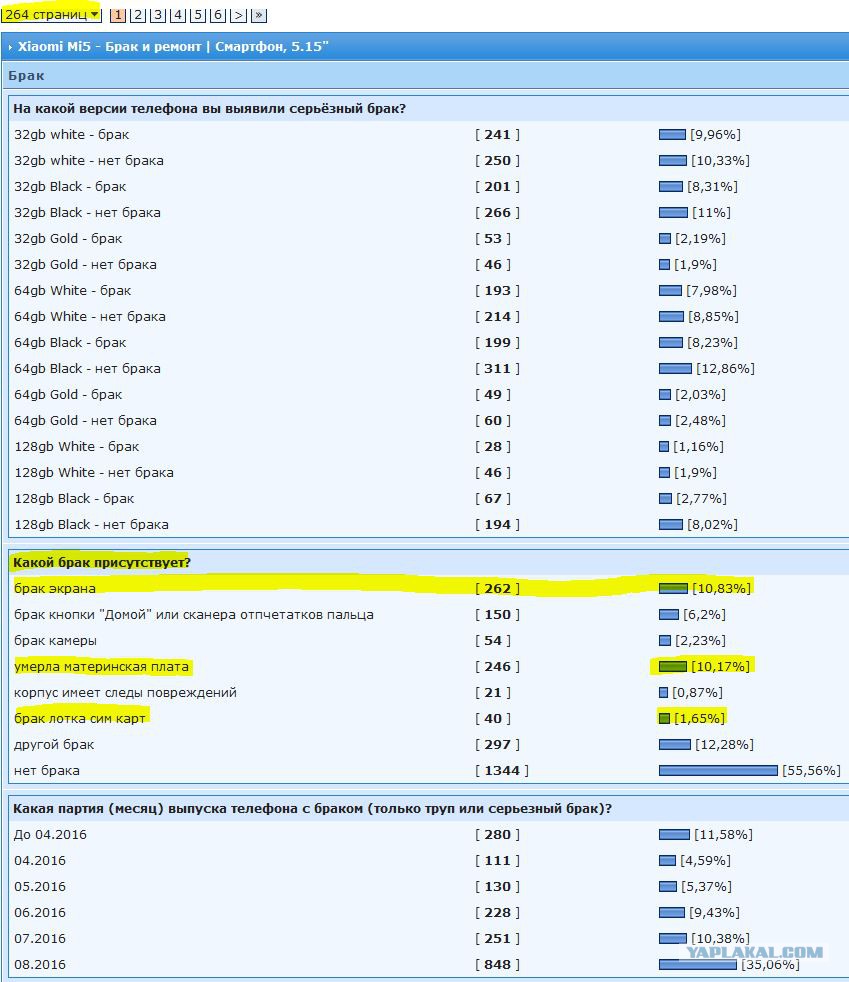The width and height of the screenshot is (849, 982).
Task: Open the Xiaomi Mi5 - Брак и ремонт topic title
Action: 173,46
